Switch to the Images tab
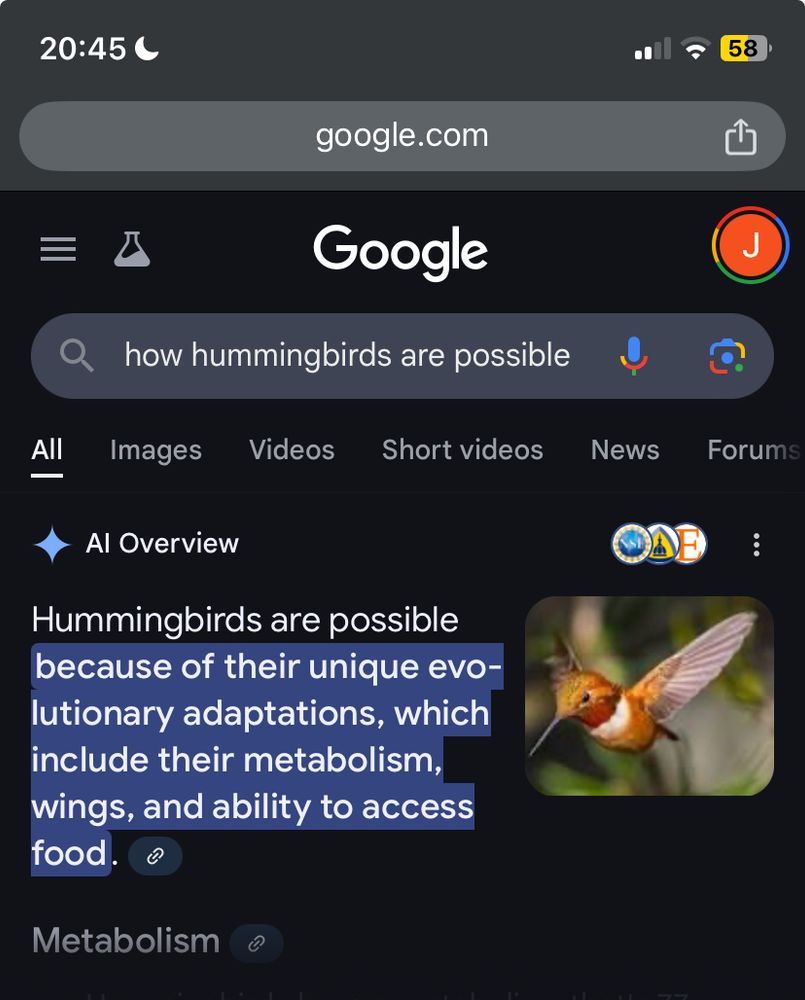 click(156, 450)
